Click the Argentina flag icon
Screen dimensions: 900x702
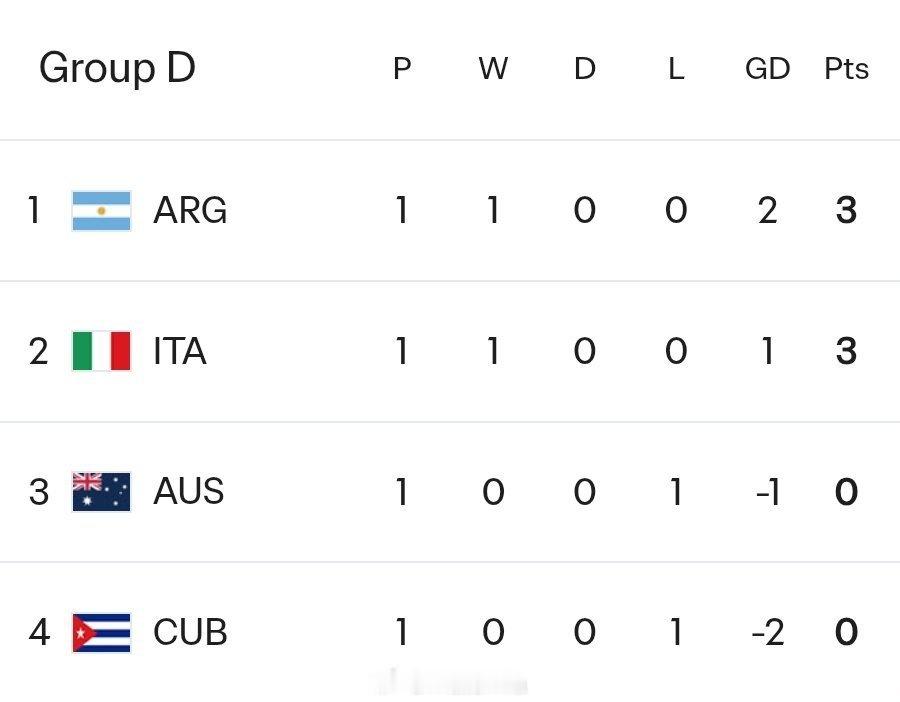(101, 211)
